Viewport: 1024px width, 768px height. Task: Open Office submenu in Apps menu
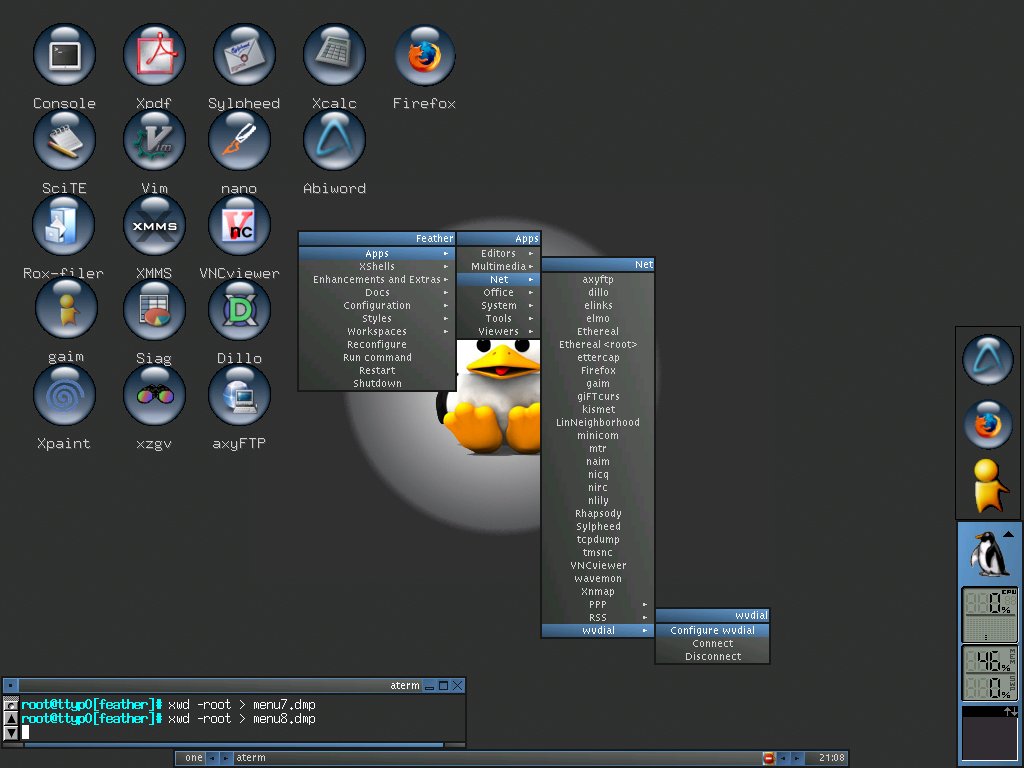498,293
